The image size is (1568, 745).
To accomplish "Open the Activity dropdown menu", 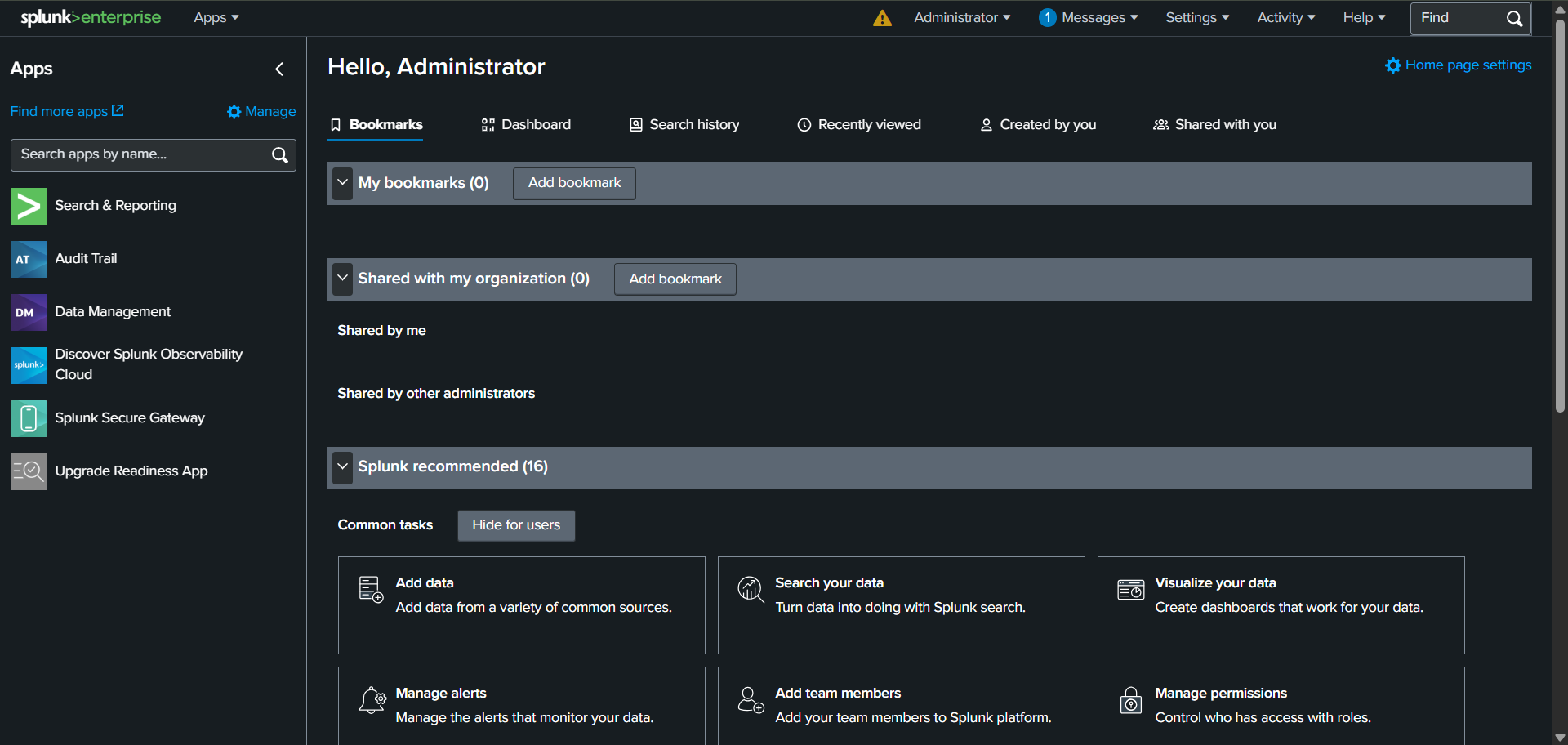I will coord(1286,17).
